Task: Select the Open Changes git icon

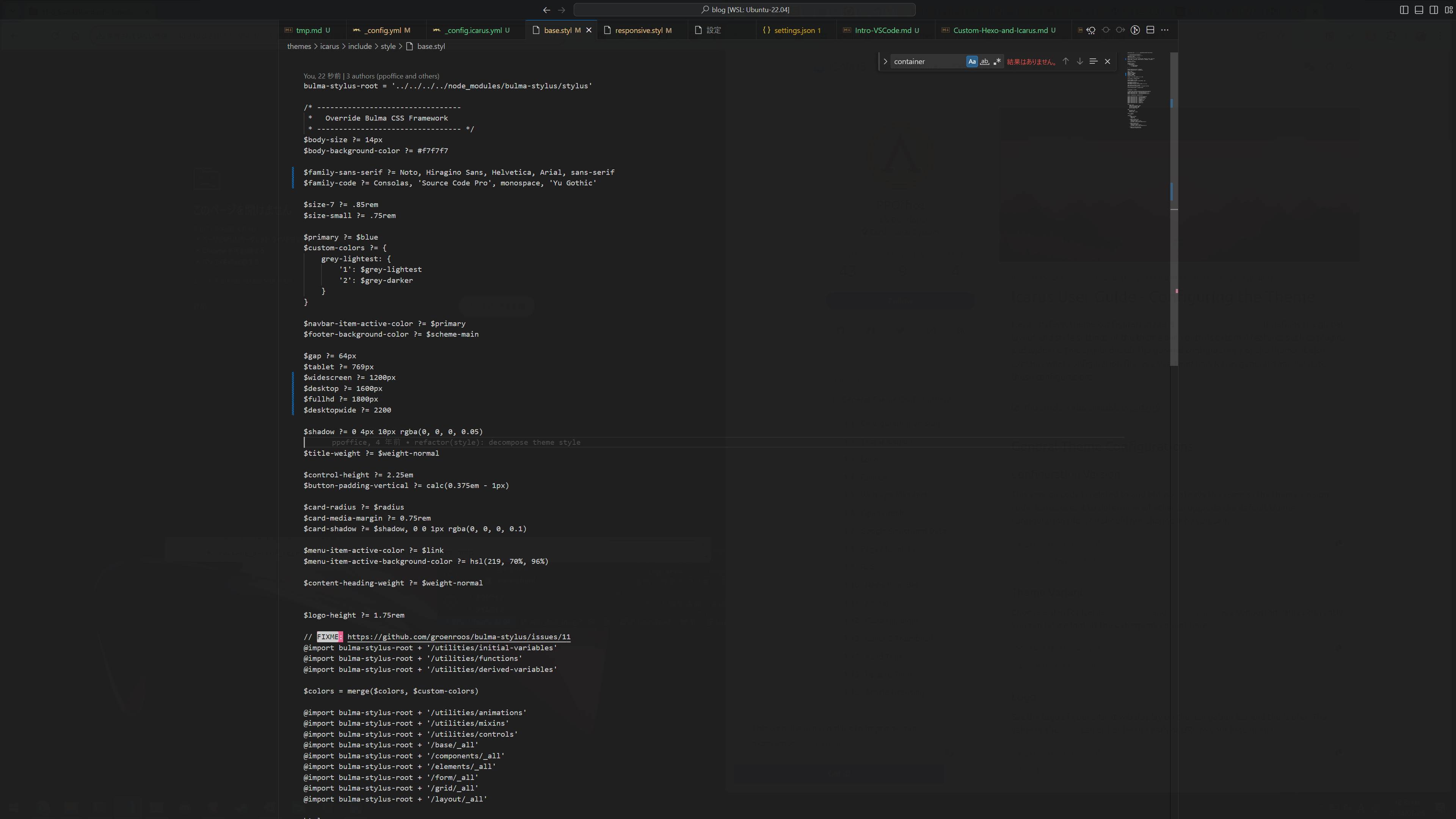Action: 1135,30
